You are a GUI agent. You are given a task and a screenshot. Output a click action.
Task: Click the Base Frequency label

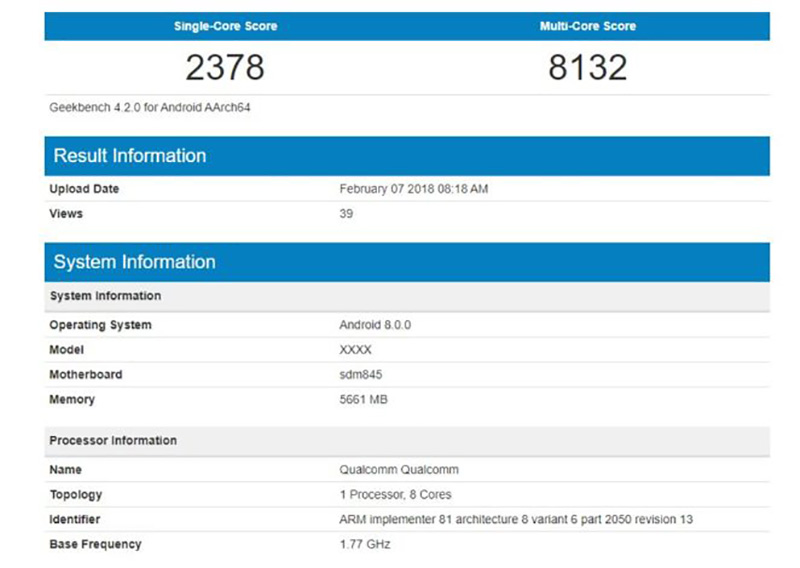(95, 544)
